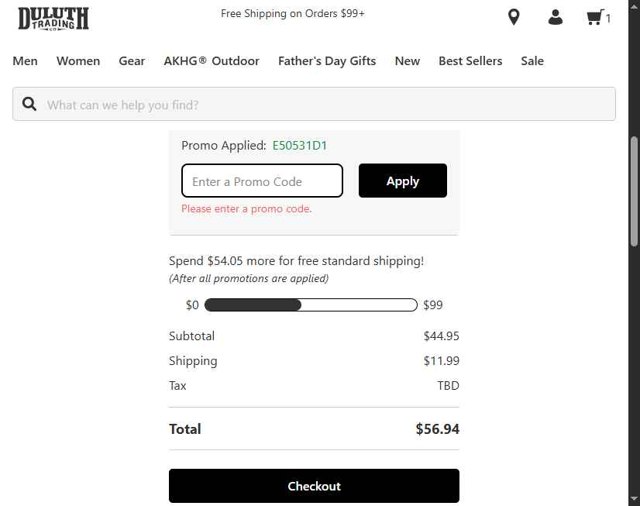Viewport: 640px width, 506px height.
Task: Open the Men menu
Action: tap(25, 61)
